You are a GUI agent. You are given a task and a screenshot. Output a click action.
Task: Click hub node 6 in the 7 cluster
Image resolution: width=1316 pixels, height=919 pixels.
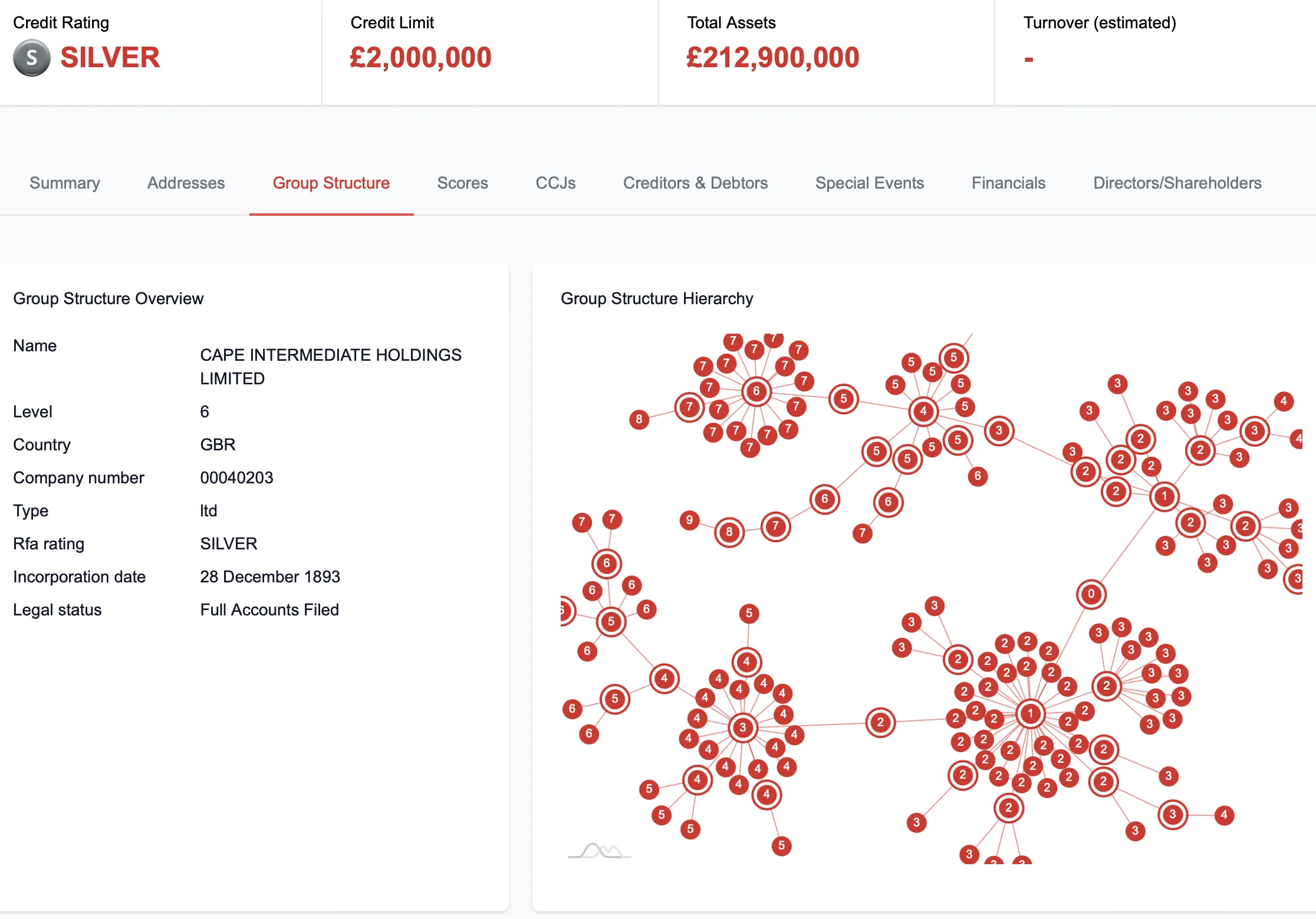[x=756, y=391]
